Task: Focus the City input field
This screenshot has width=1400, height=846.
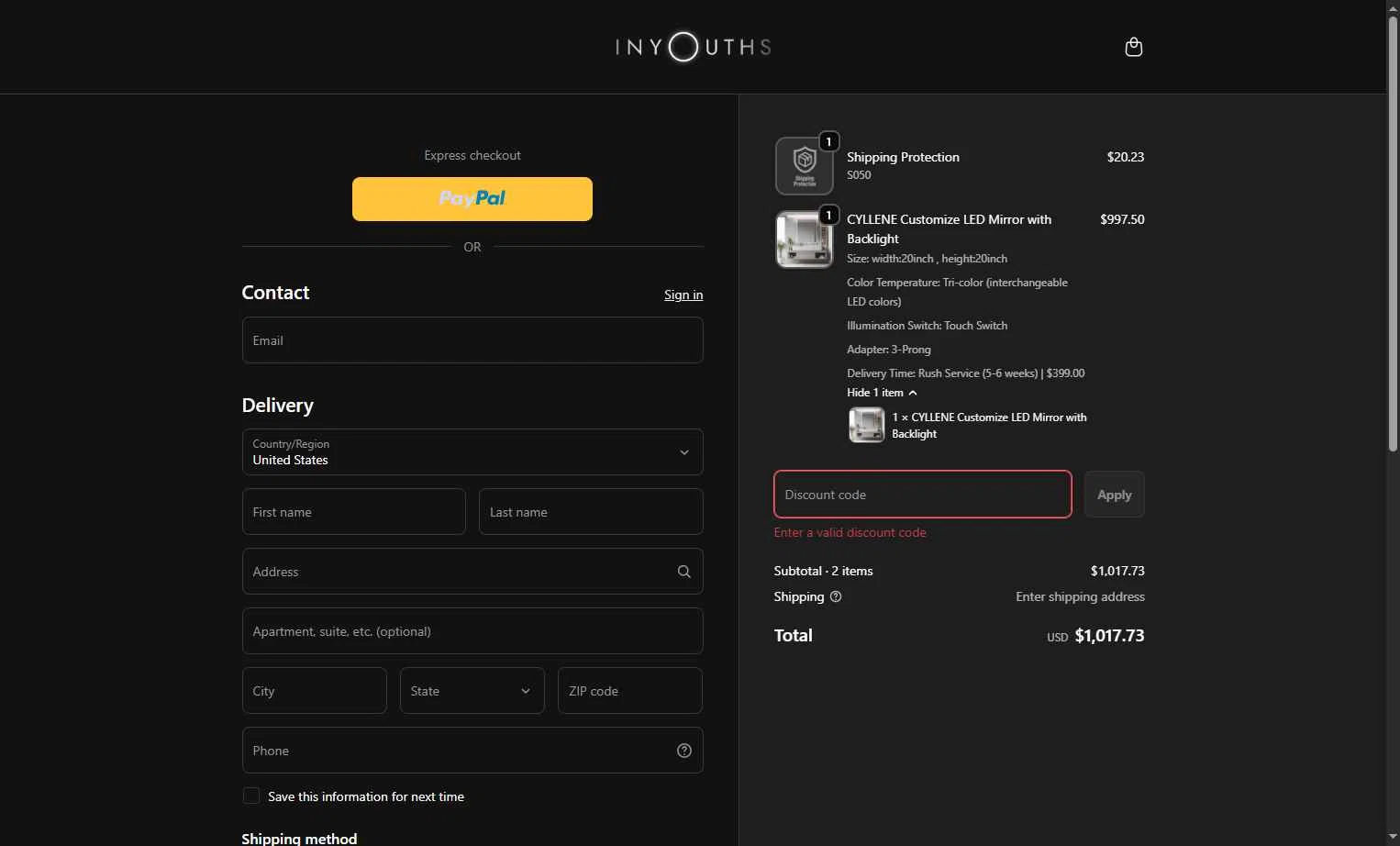Action: 315,691
